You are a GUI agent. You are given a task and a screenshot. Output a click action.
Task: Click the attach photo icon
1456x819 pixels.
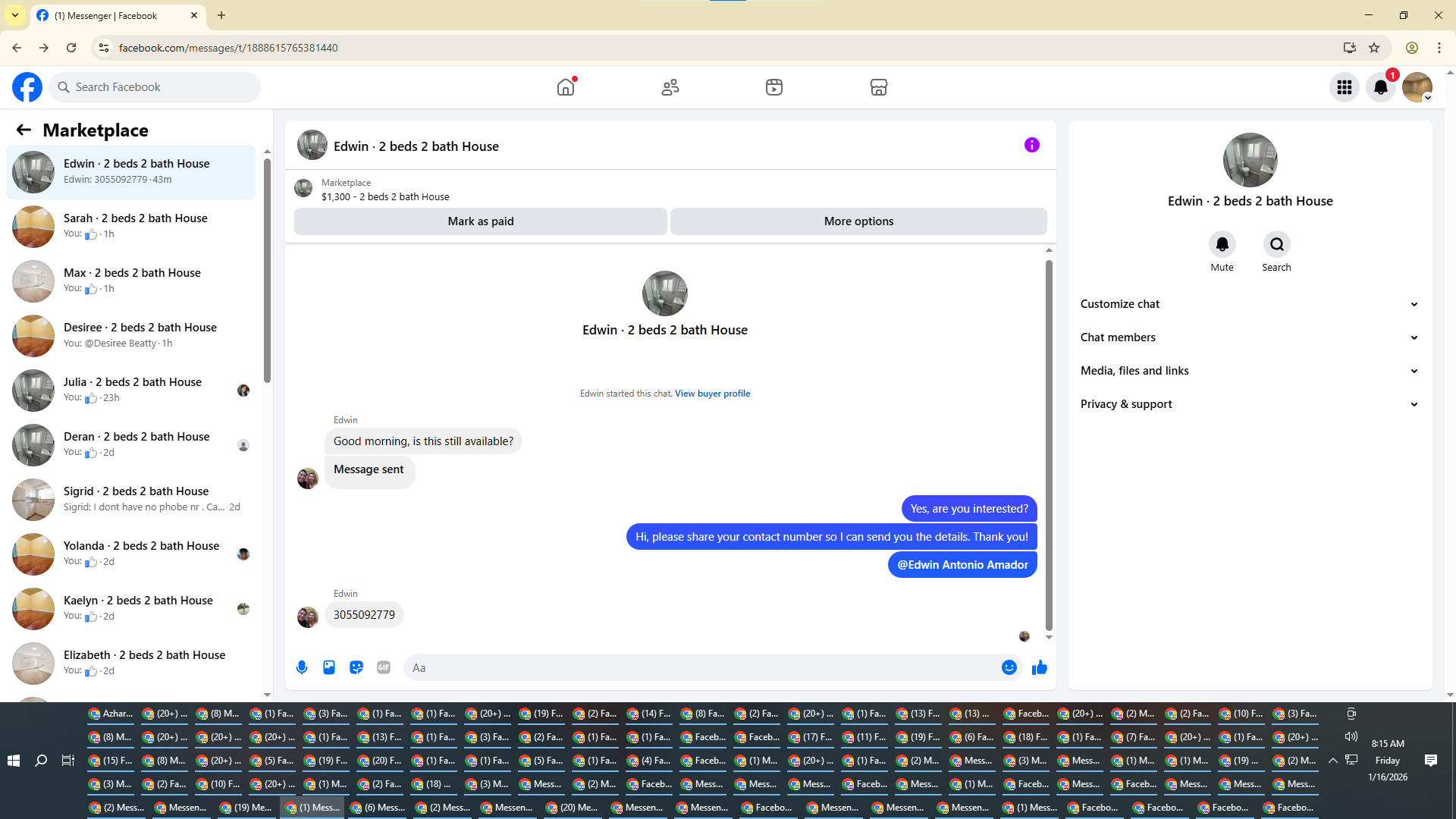click(329, 667)
